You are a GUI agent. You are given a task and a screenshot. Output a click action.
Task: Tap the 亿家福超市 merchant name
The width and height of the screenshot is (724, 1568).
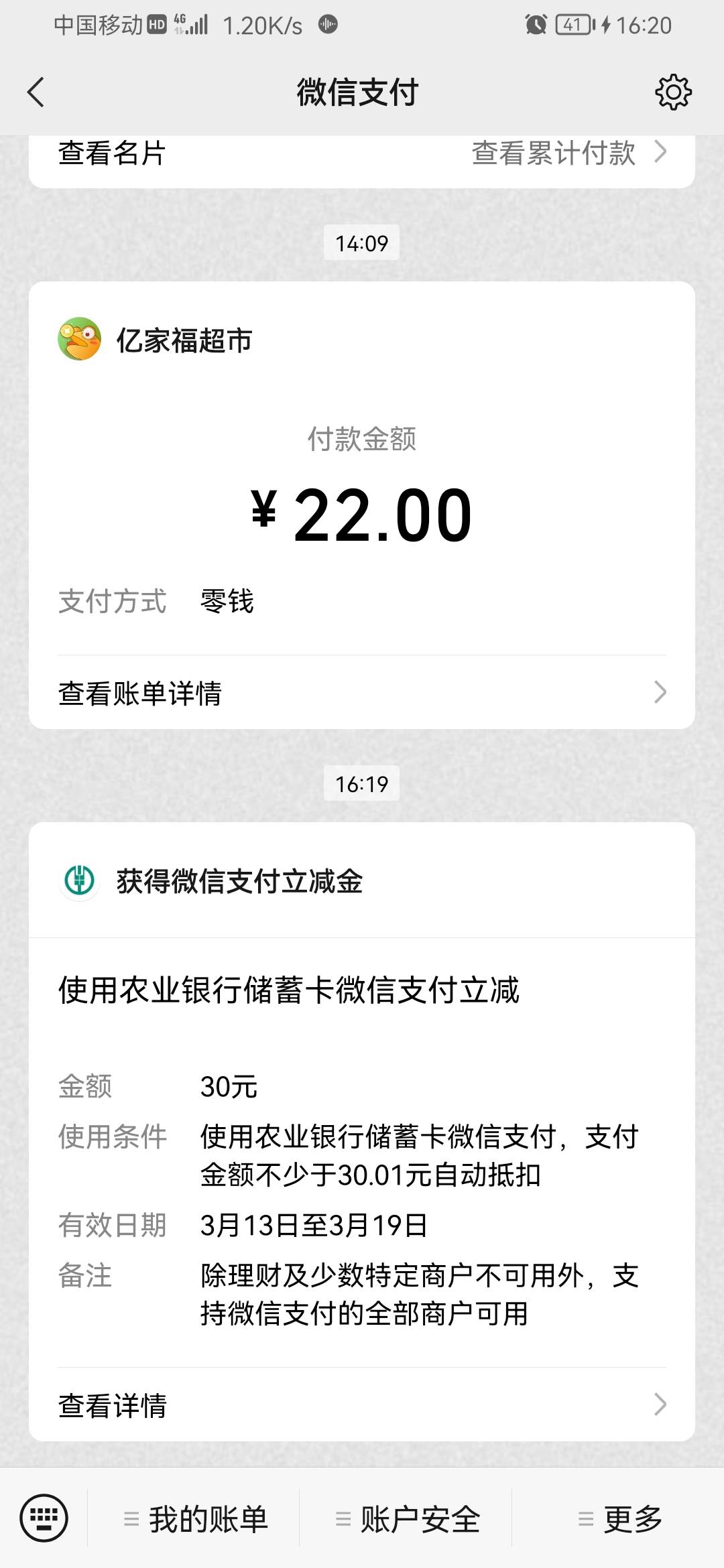[184, 340]
